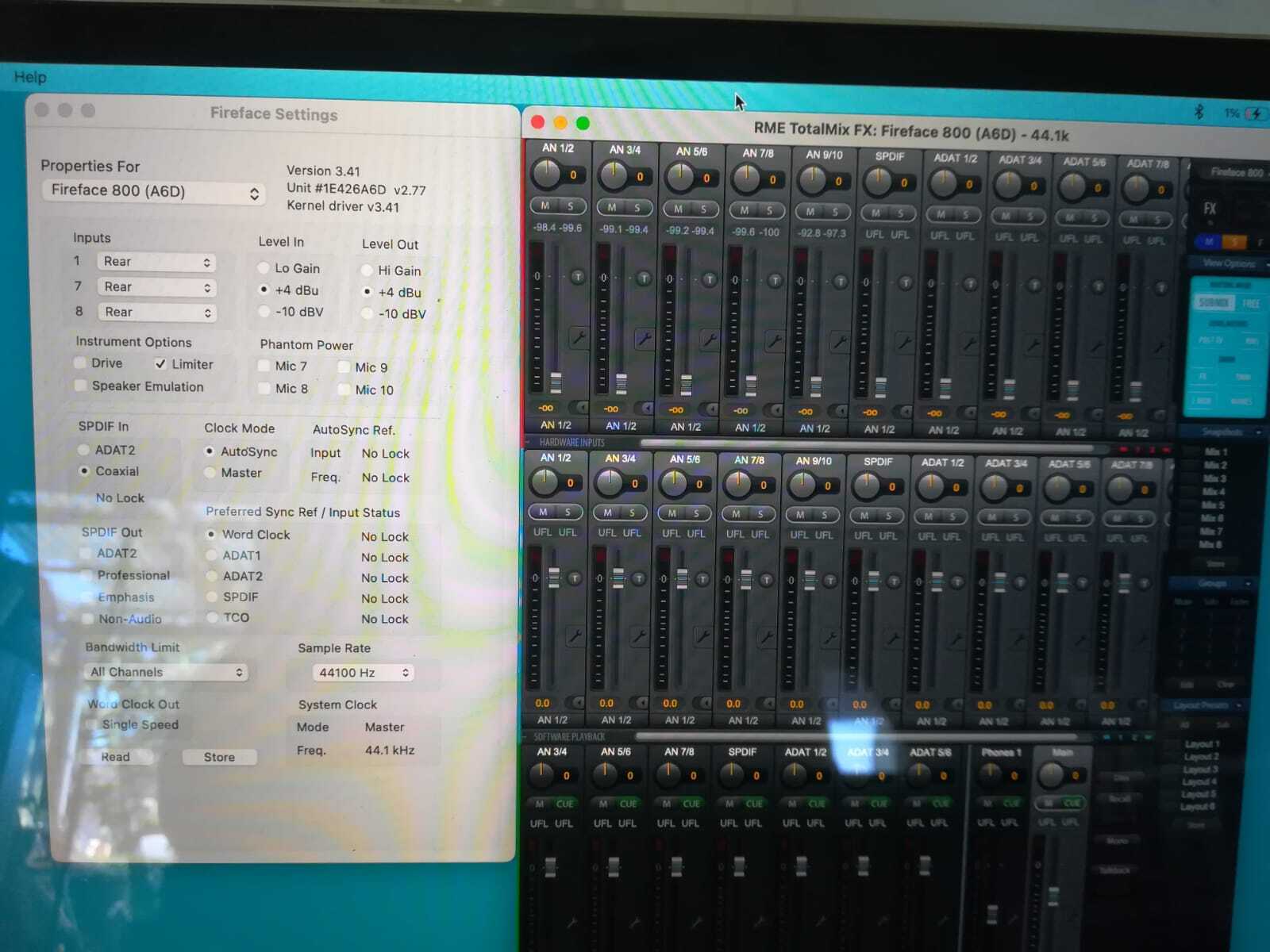Open wrench settings for Hardware Inputs AN 5/6

[x=709, y=341]
